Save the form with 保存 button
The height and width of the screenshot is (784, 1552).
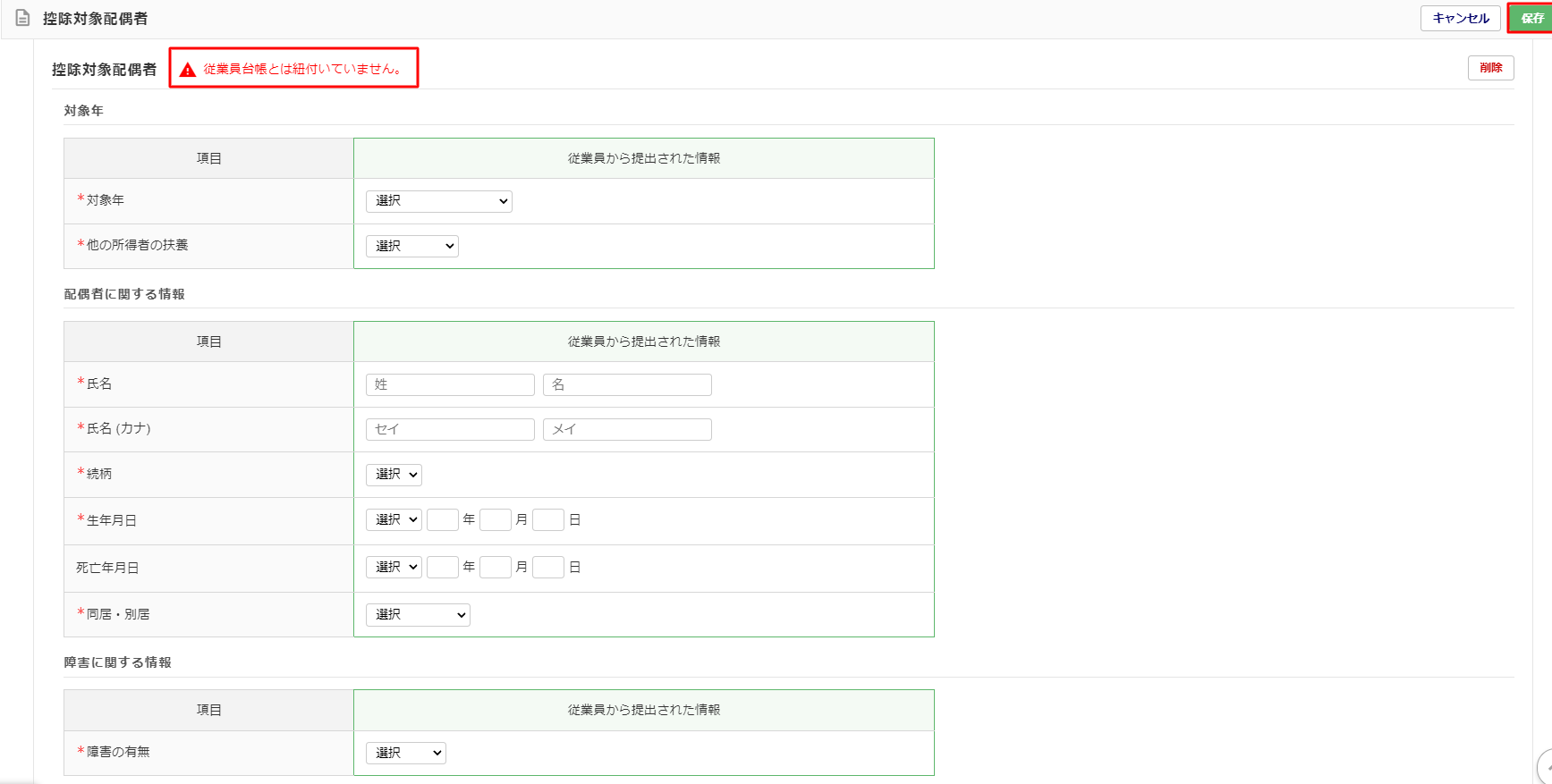pos(1531,18)
